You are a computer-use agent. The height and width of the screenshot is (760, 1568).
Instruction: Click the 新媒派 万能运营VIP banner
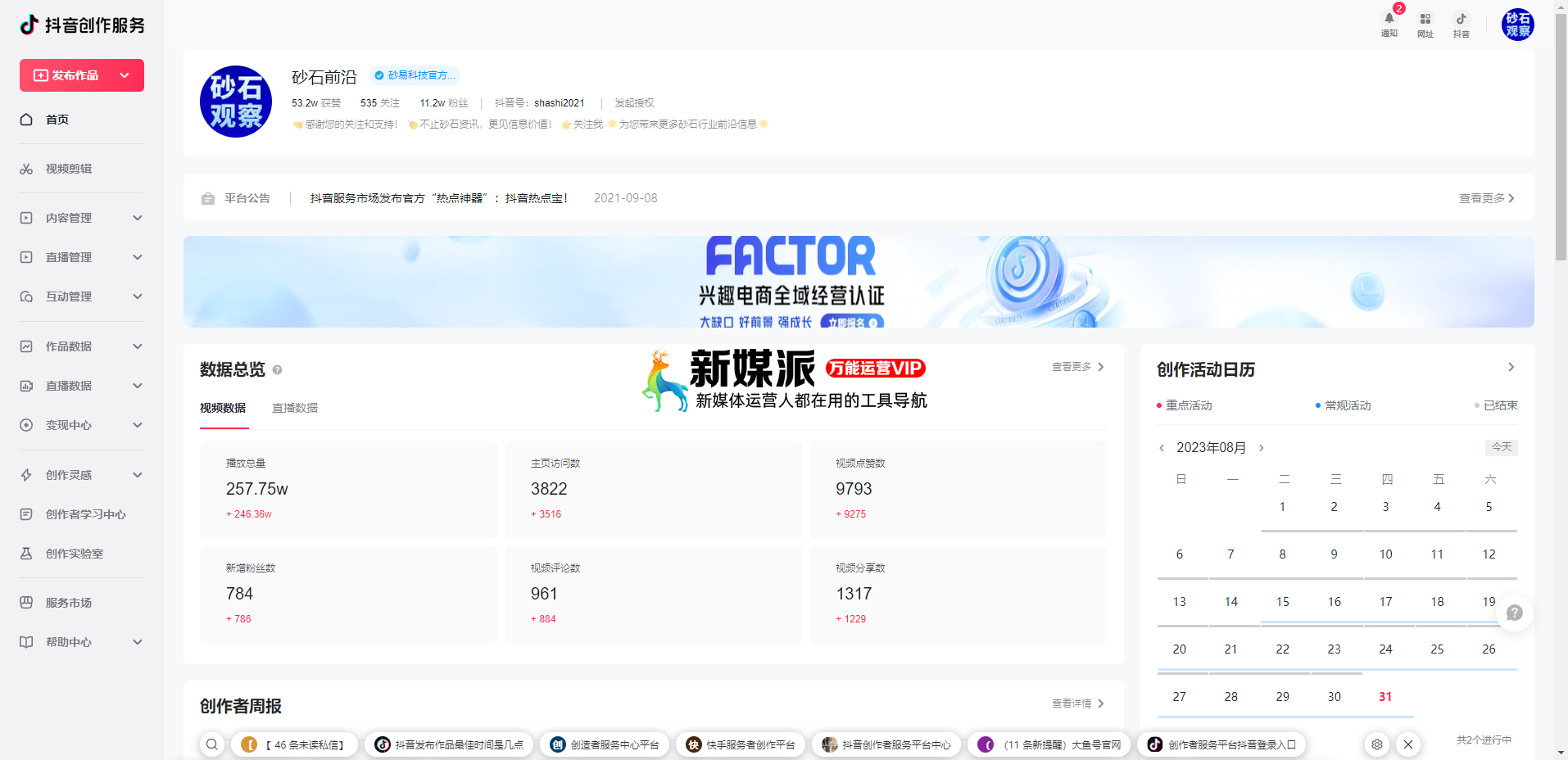coord(785,380)
